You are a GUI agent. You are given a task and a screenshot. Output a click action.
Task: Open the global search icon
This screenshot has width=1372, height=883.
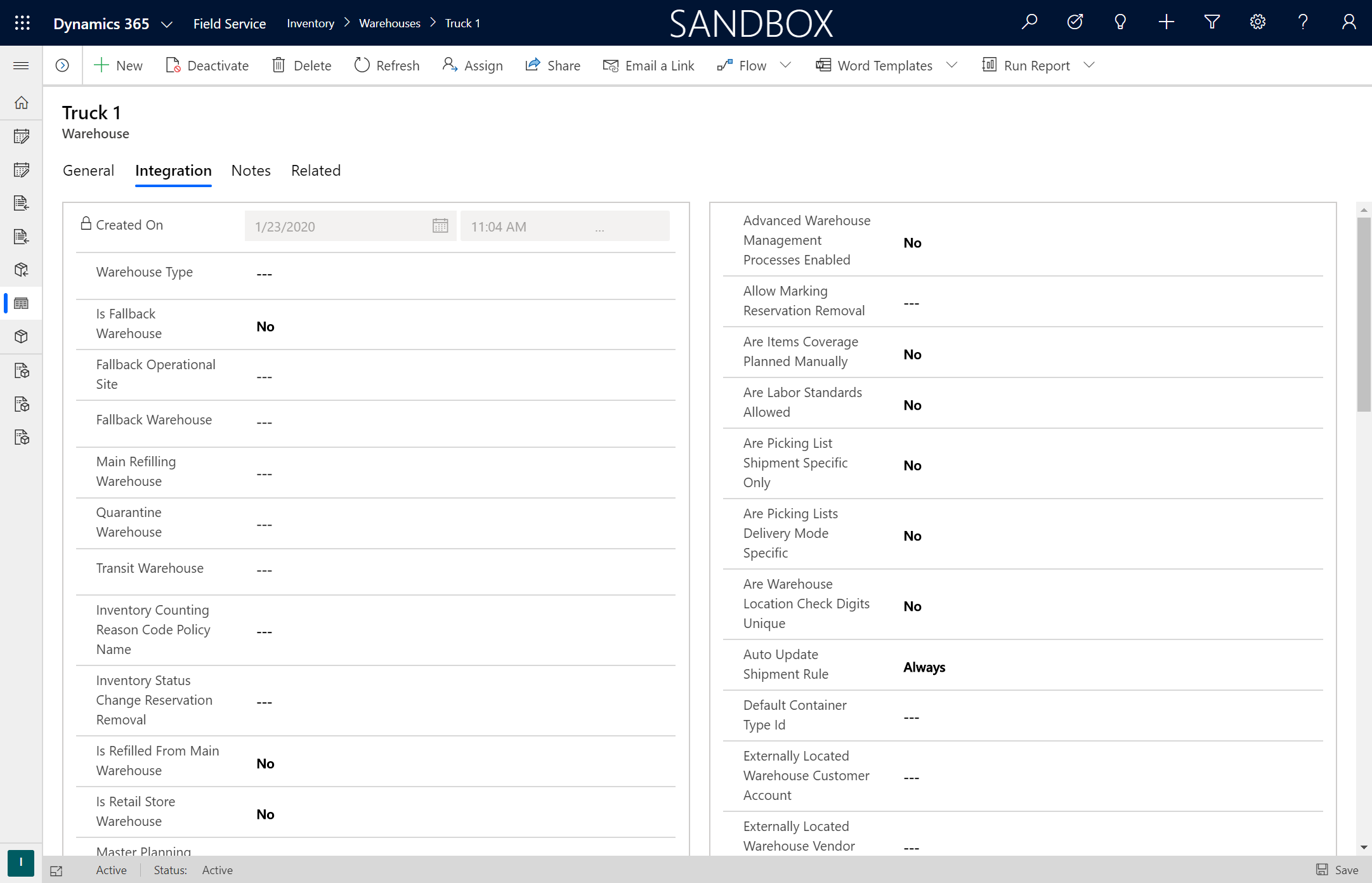click(1030, 23)
